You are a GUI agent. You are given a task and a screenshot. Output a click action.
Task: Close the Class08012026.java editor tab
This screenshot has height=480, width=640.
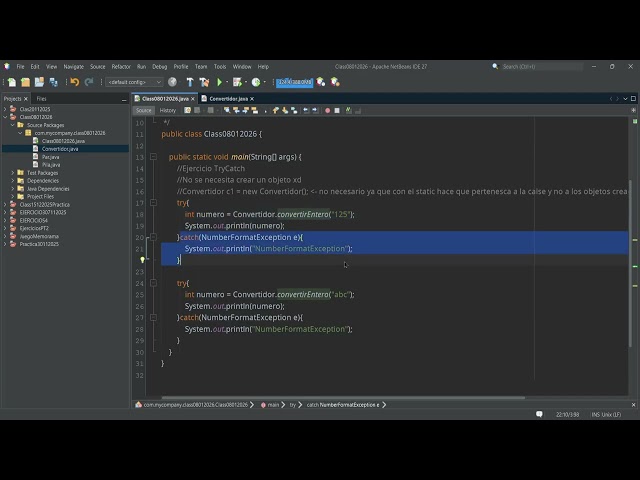tap(193, 99)
